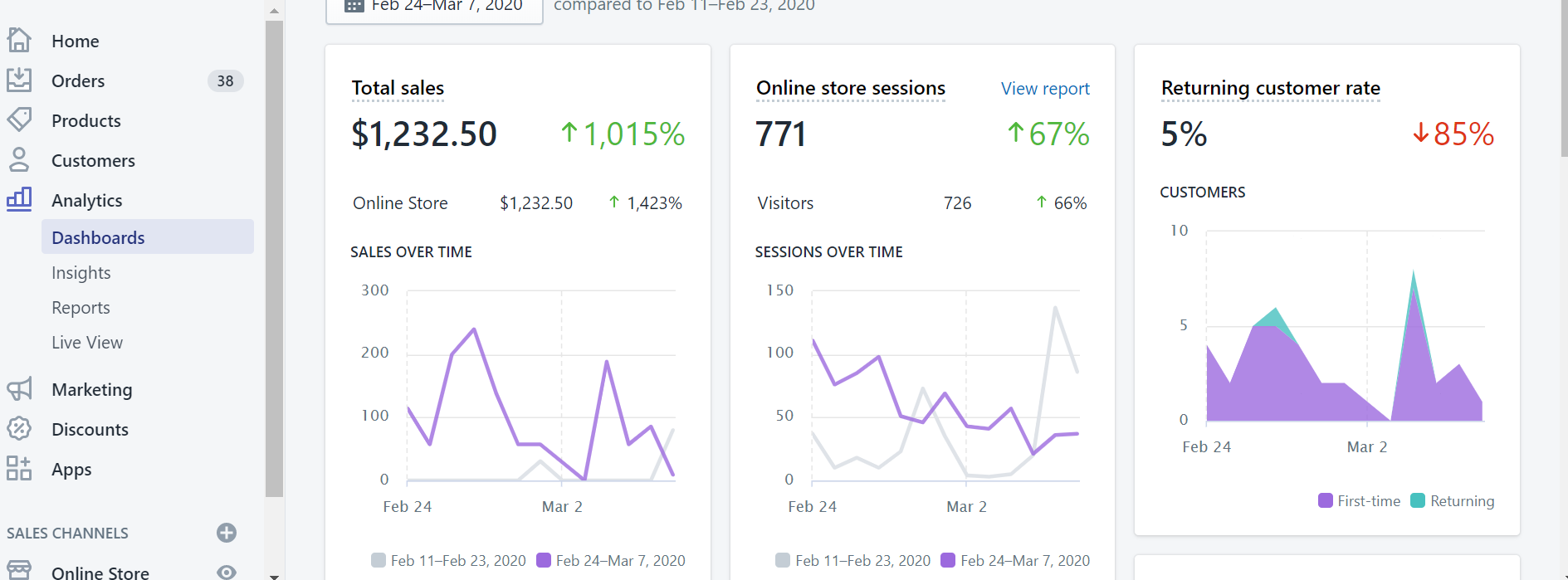Click the SALES OVER TIME chart heading
The width and height of the screenshot is (1568, 580).
(411, 252)
